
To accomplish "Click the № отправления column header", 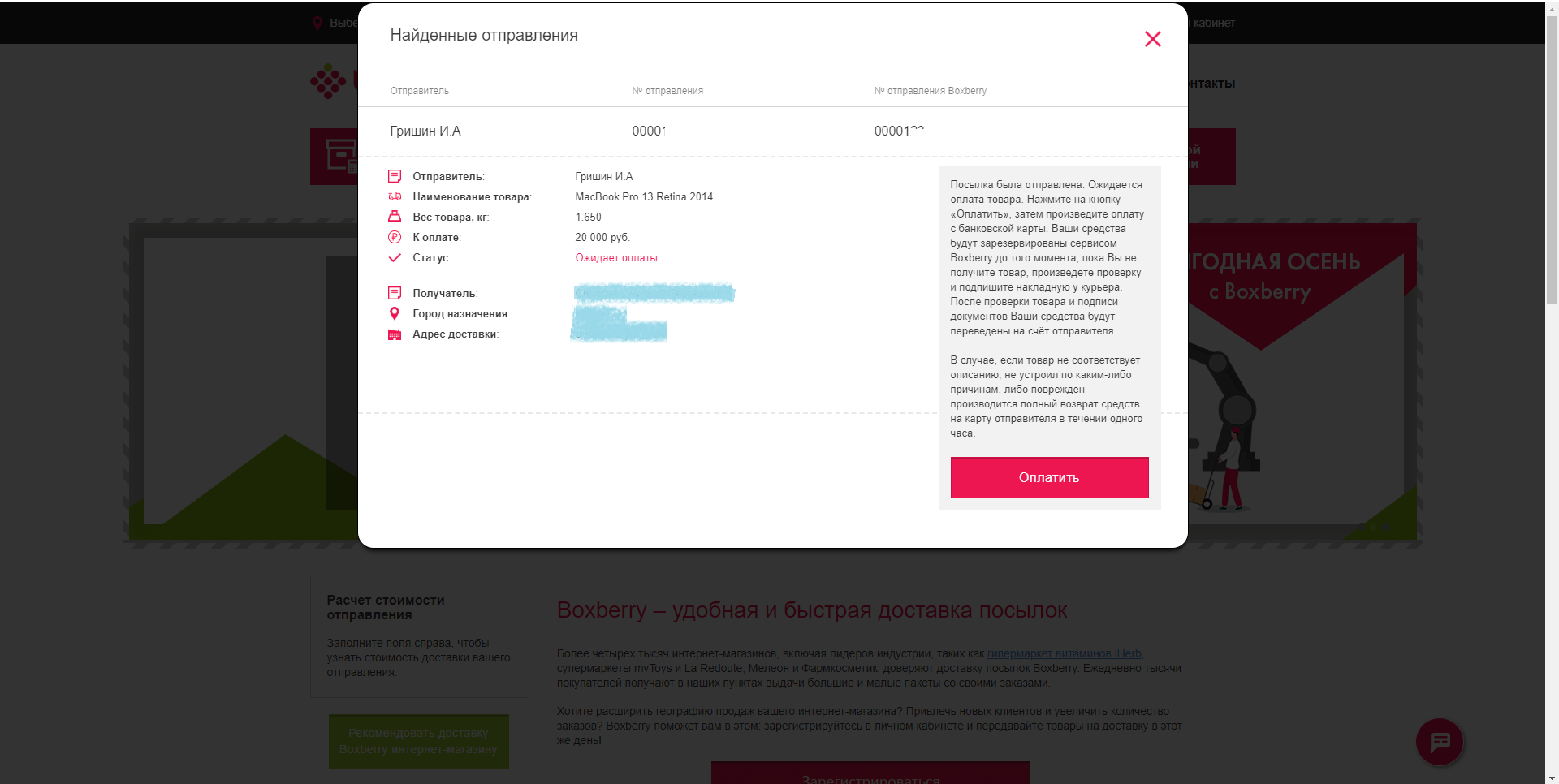I will 667,91.
